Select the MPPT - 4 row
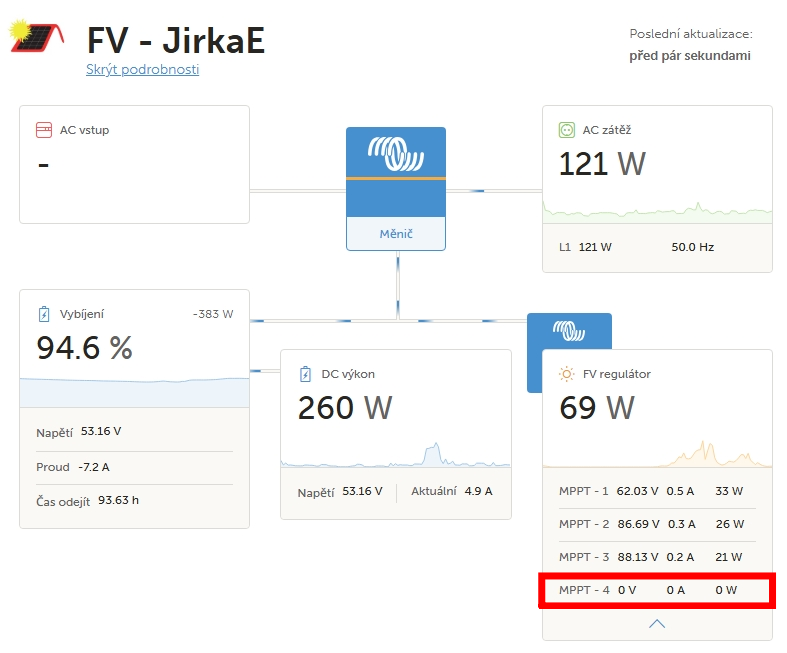787x653 pixels. pos(657,590)
